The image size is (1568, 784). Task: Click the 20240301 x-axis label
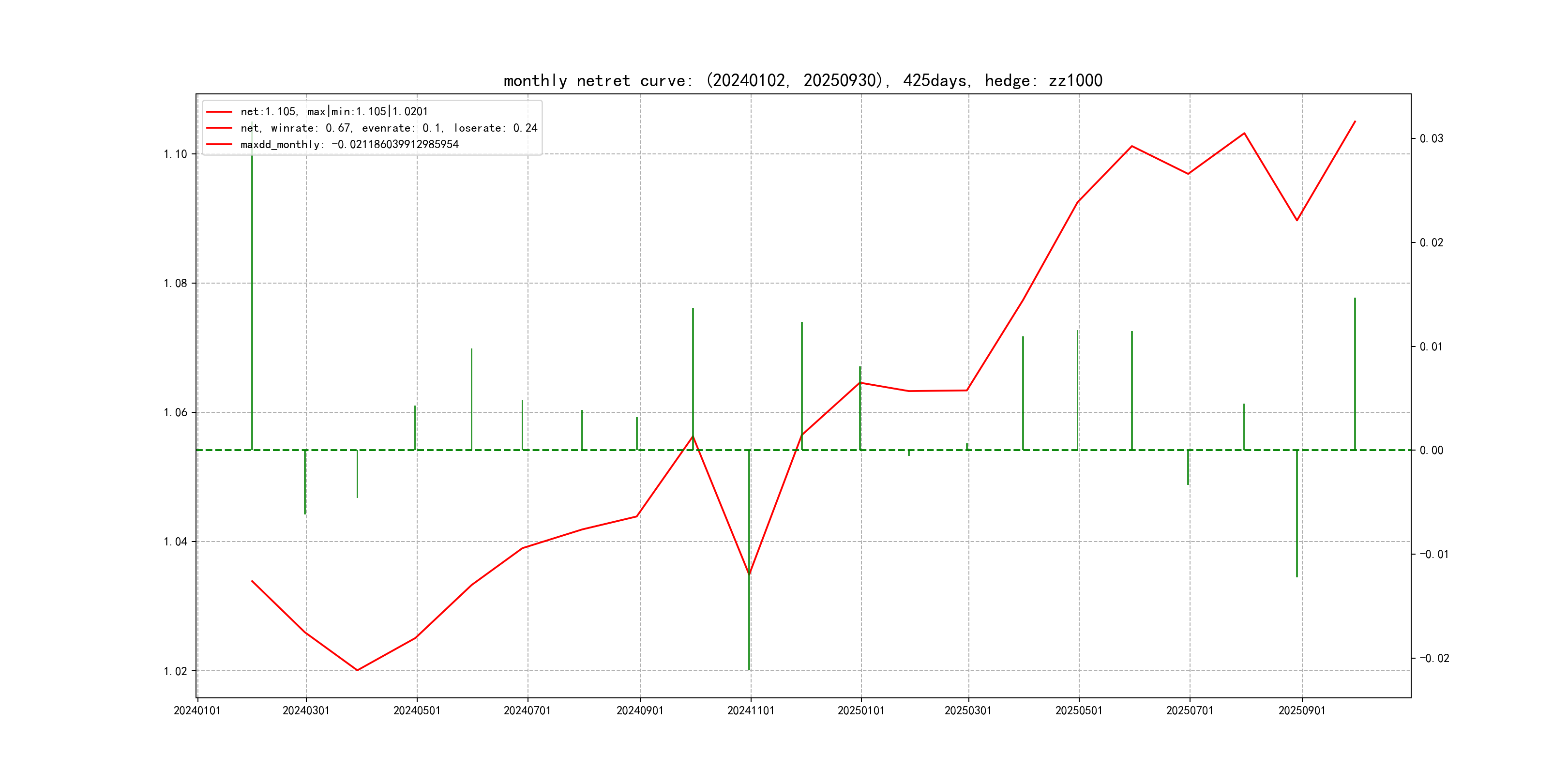305,710
